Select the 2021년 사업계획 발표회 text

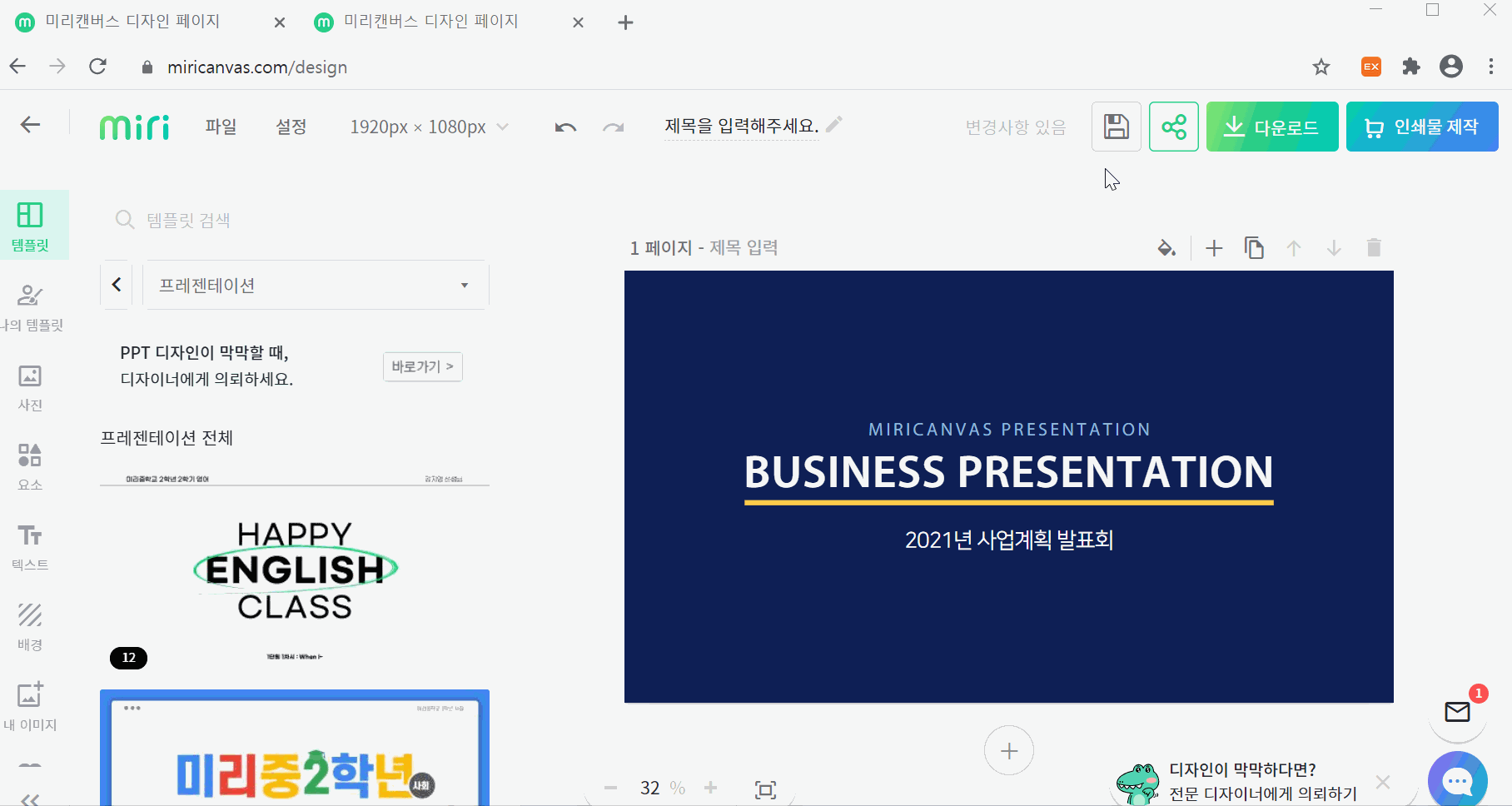(1009, 540)
